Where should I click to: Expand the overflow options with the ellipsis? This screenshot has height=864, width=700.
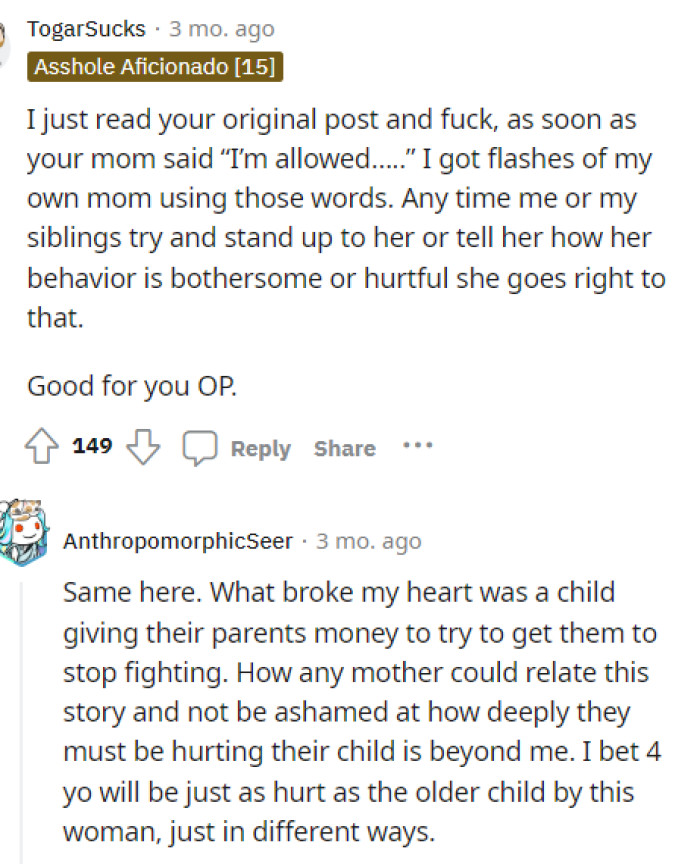point(418,446)
